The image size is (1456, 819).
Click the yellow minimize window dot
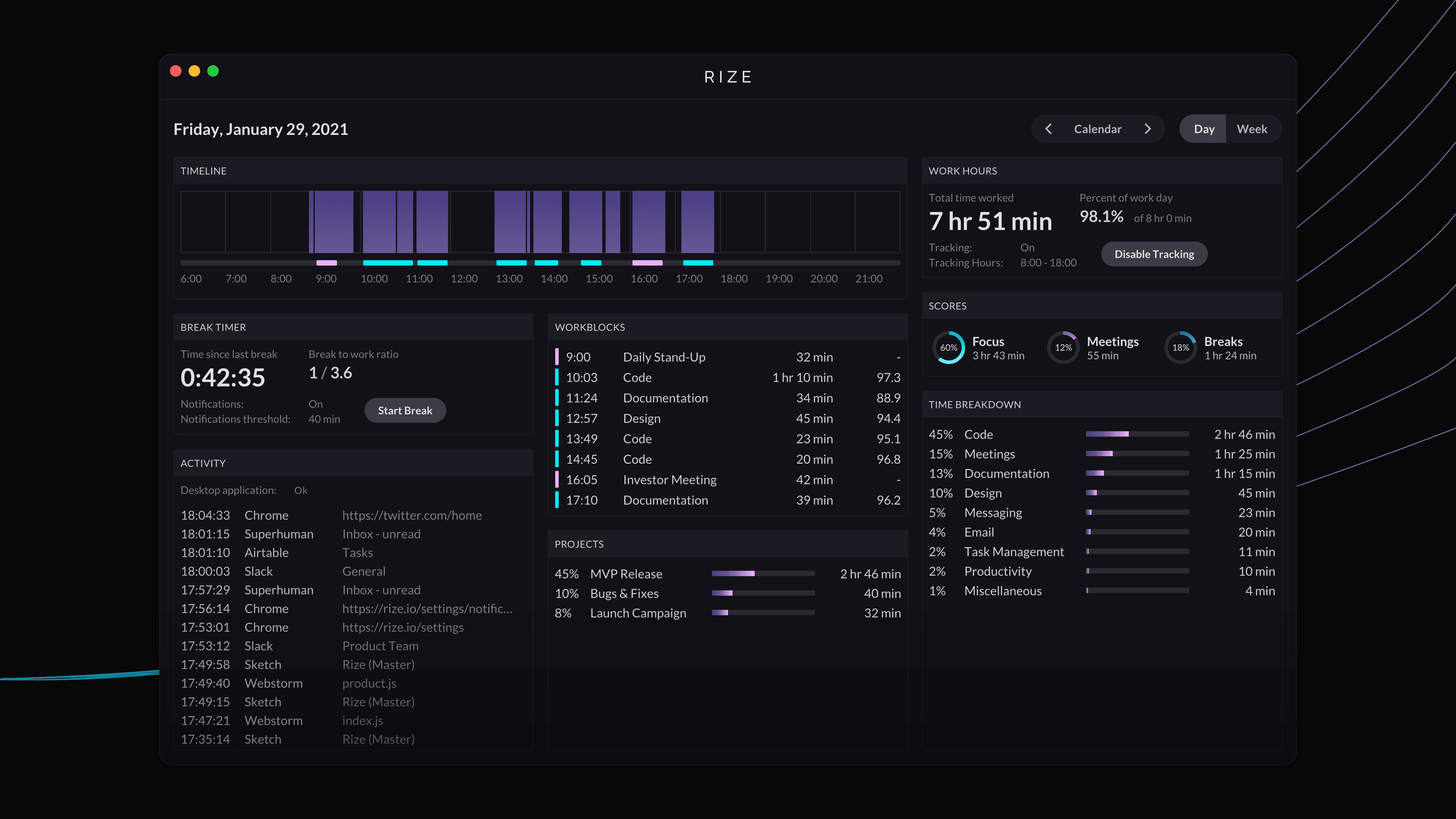click(195, 71)
